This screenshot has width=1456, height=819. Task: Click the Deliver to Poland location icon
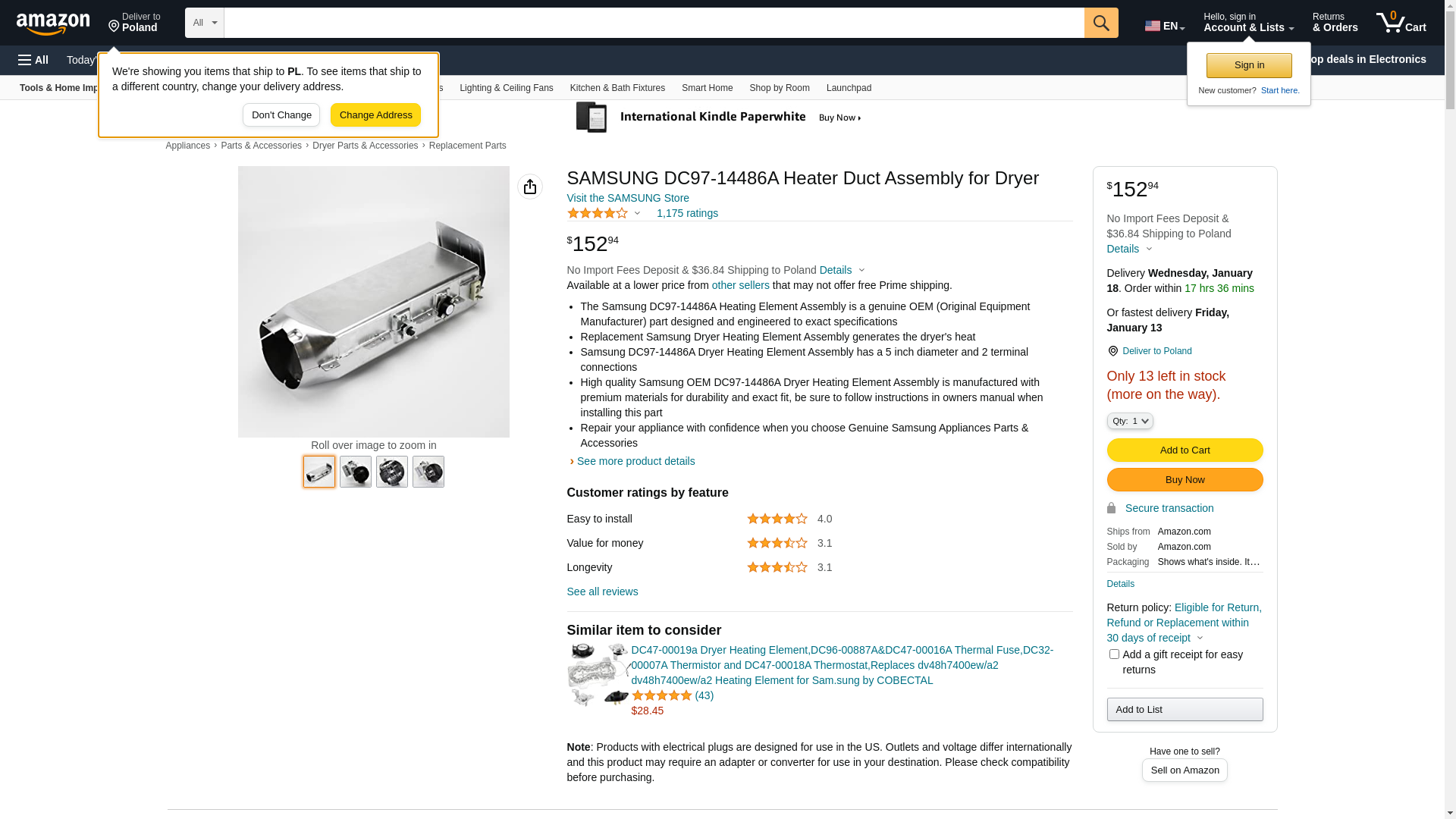point(115,27)
